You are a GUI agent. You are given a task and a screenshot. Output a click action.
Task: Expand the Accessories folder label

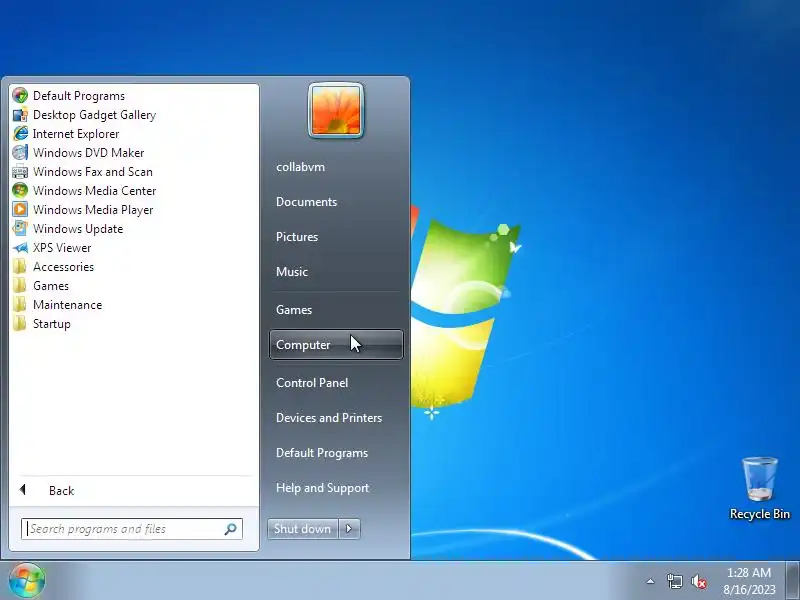(64, 267)
